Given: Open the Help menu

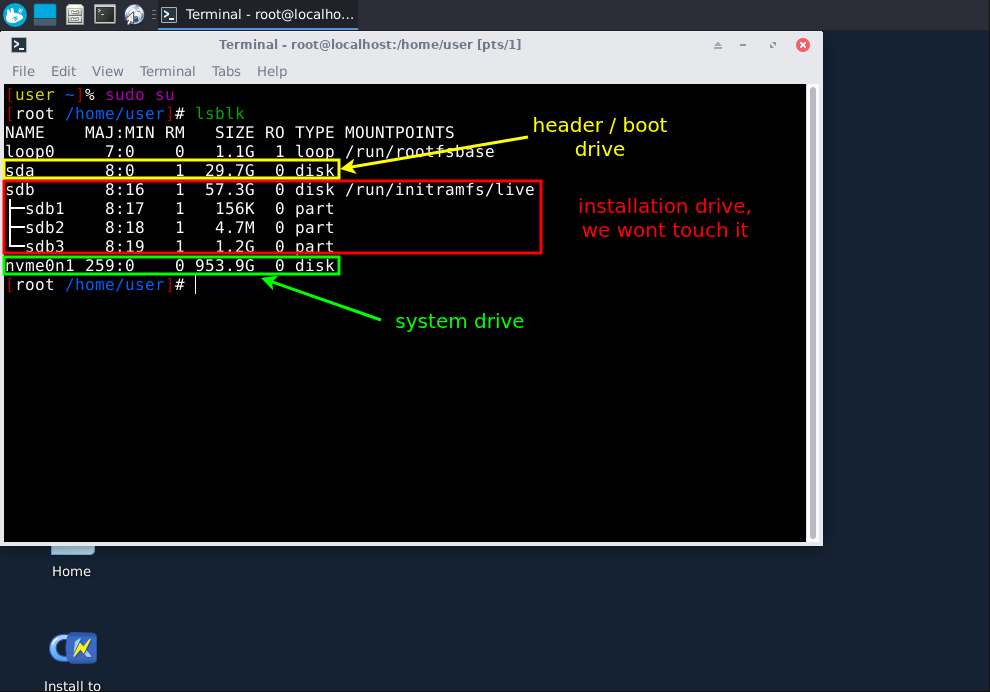Looking at the screenshot, I should point(272,71).
